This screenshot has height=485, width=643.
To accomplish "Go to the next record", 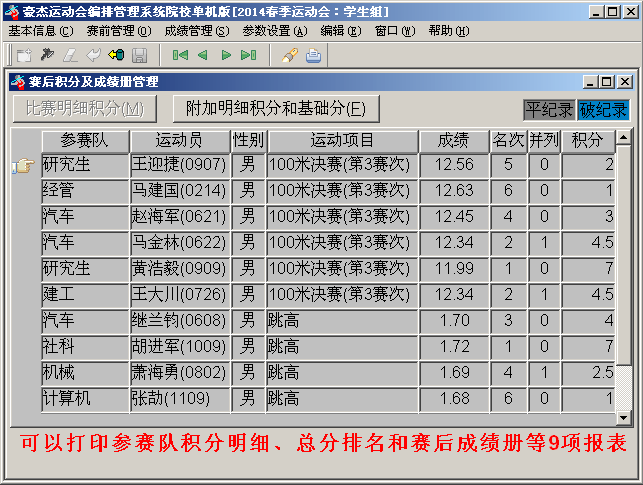I will coord(226,55).
